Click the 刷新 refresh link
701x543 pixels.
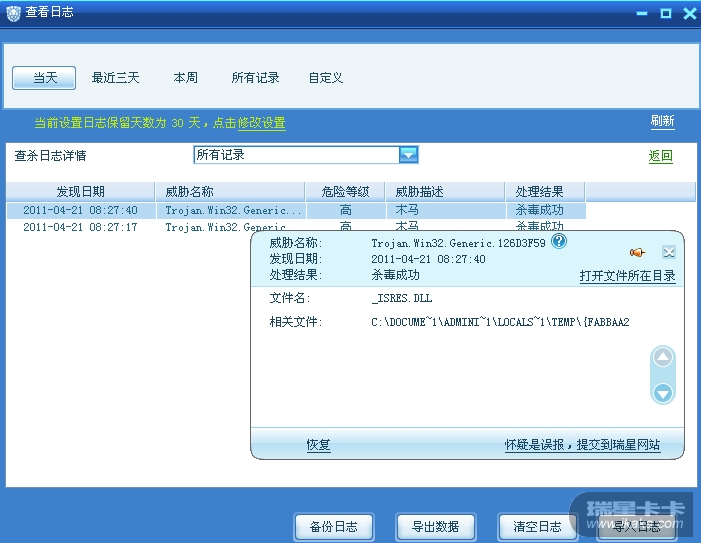tap(663, 121)
